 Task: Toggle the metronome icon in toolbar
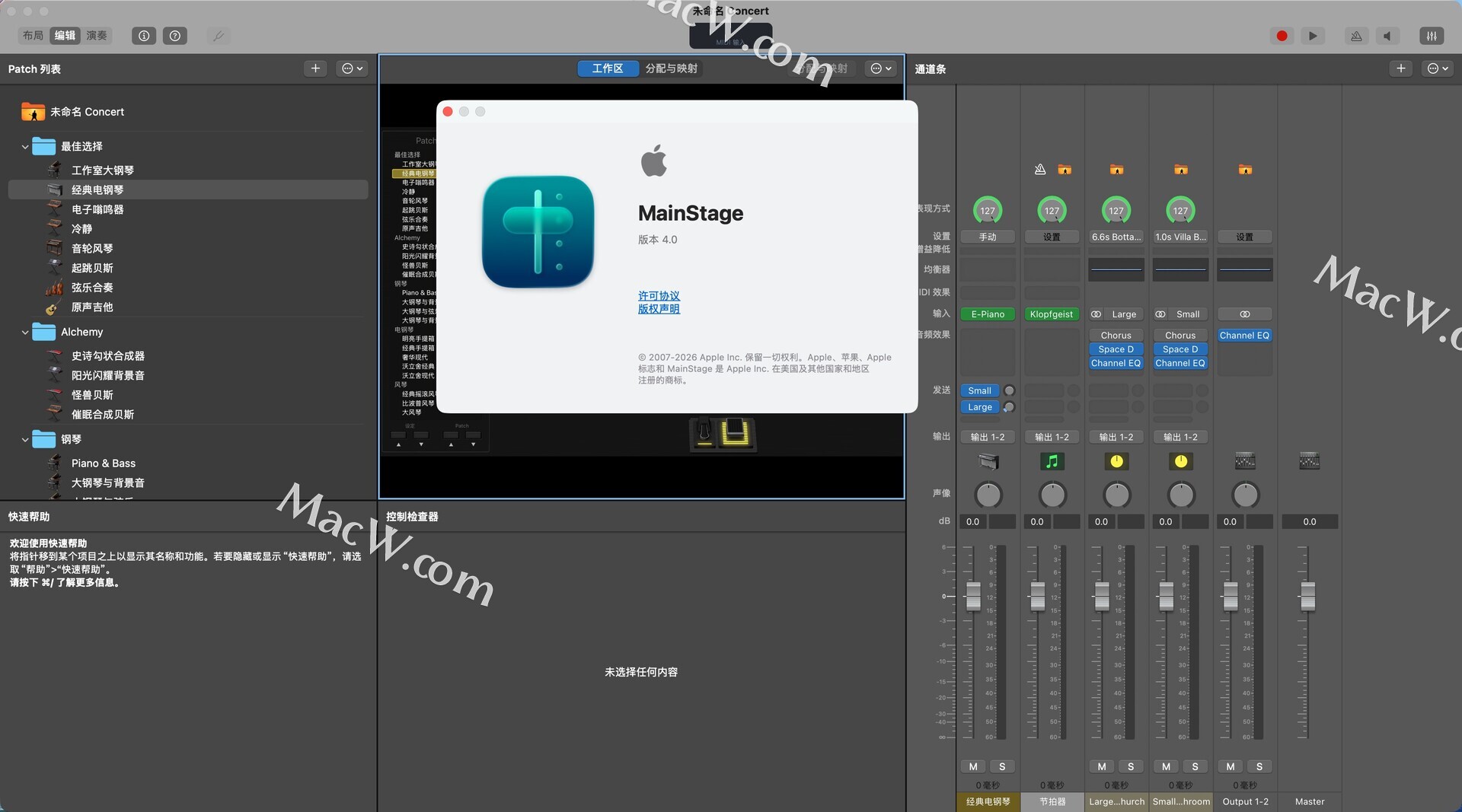[1356, 36]
